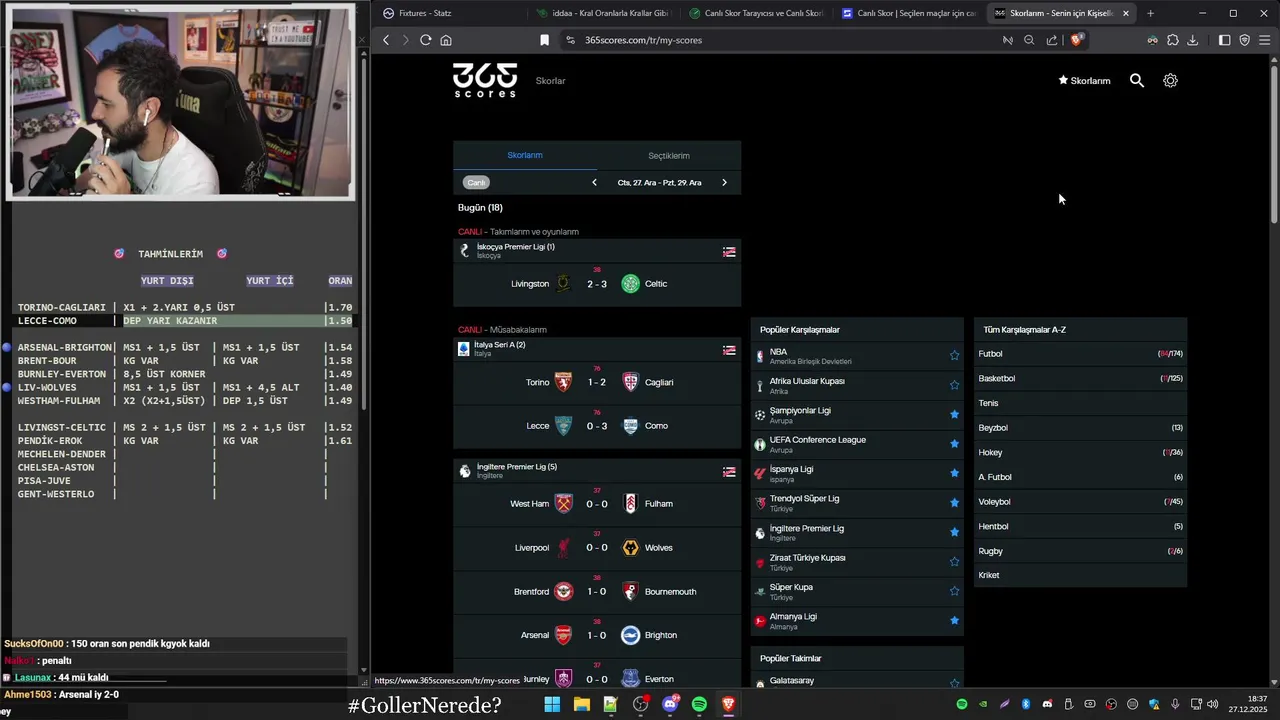Open the Galatasaray popular team row

[857, 681]
